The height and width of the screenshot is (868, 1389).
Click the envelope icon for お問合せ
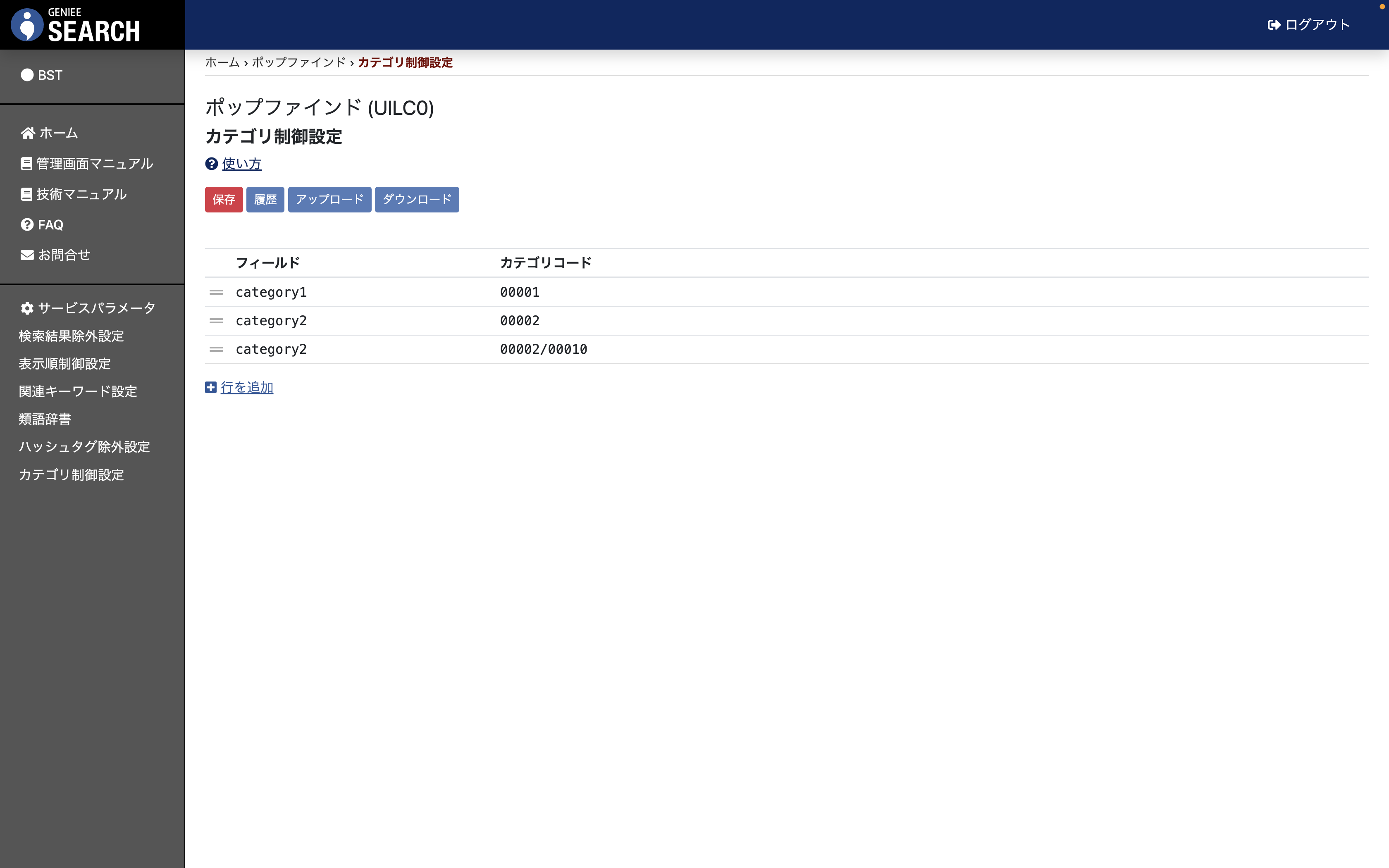coord(27,255)
